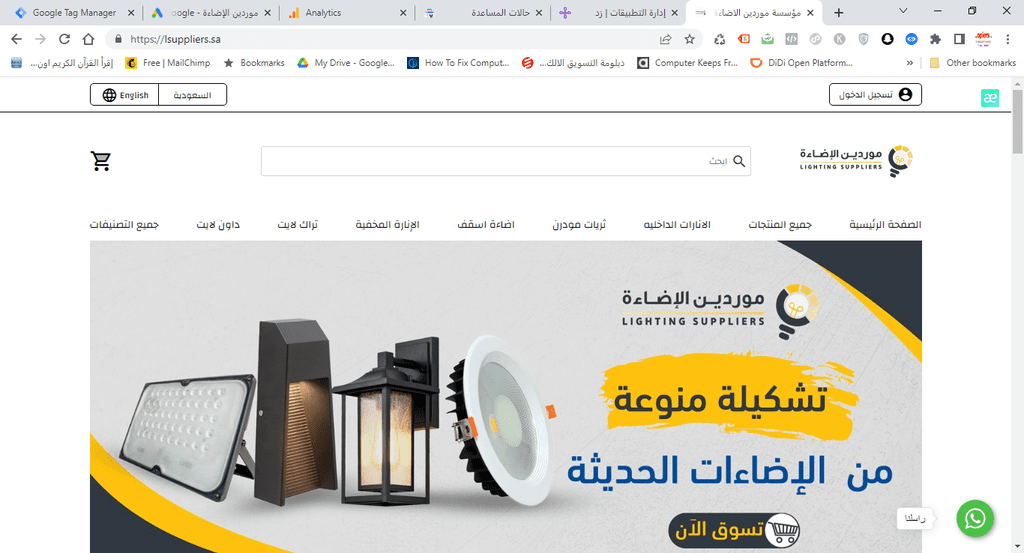Image resolution: width=1024 pixels, height=553 pixels.
Task: Click the تسجيل الدخول login button
Action: click(875, 95)
